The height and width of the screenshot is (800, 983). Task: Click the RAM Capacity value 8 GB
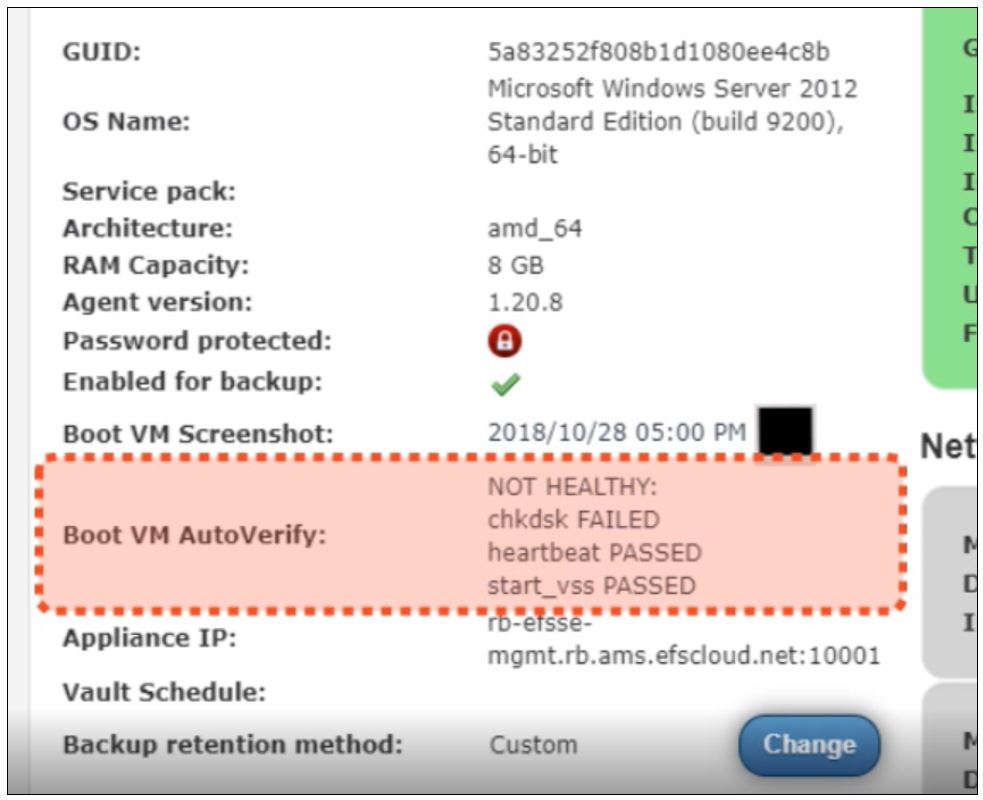pos(515,265)
